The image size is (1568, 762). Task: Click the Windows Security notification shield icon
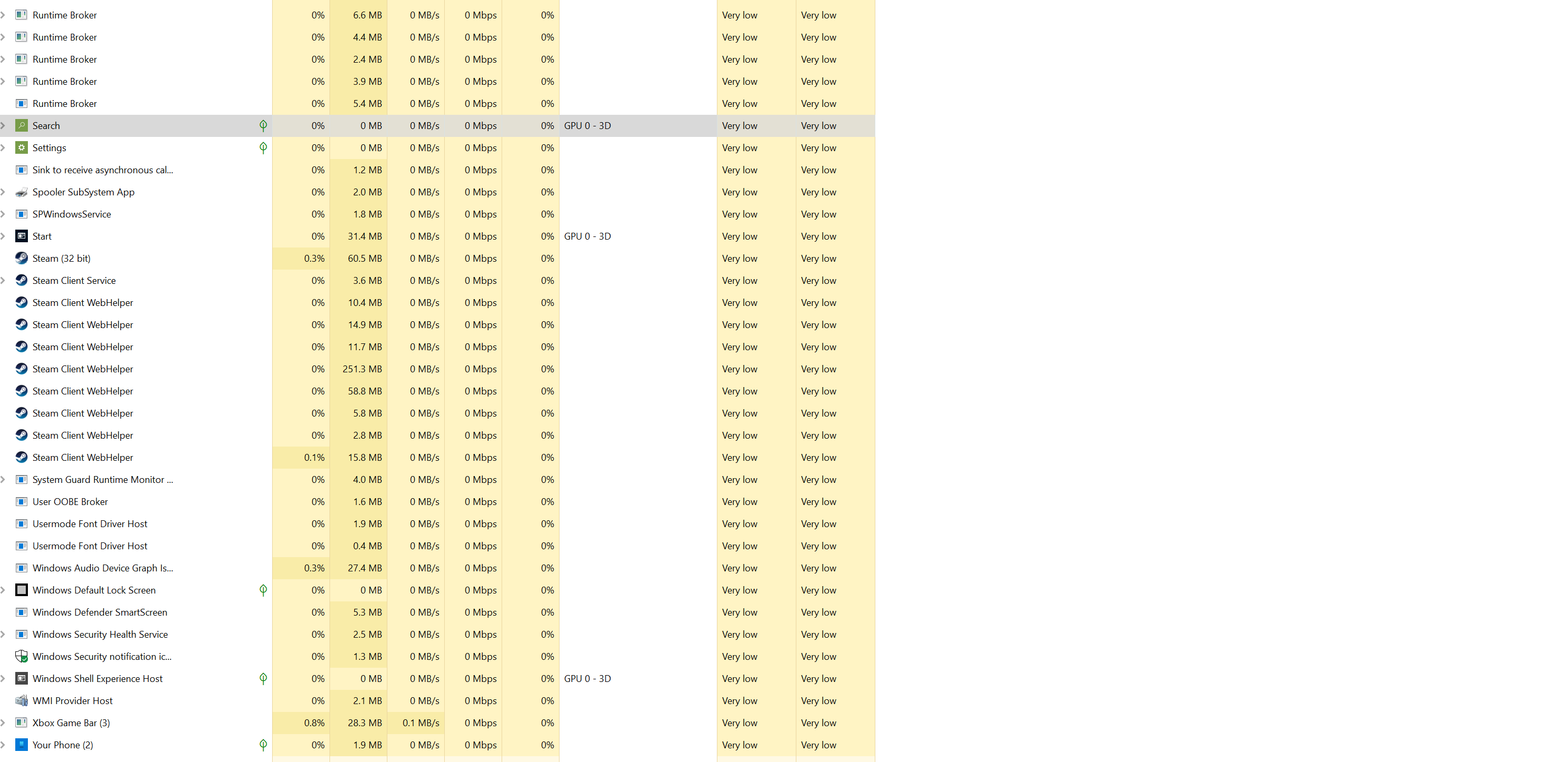21,656
